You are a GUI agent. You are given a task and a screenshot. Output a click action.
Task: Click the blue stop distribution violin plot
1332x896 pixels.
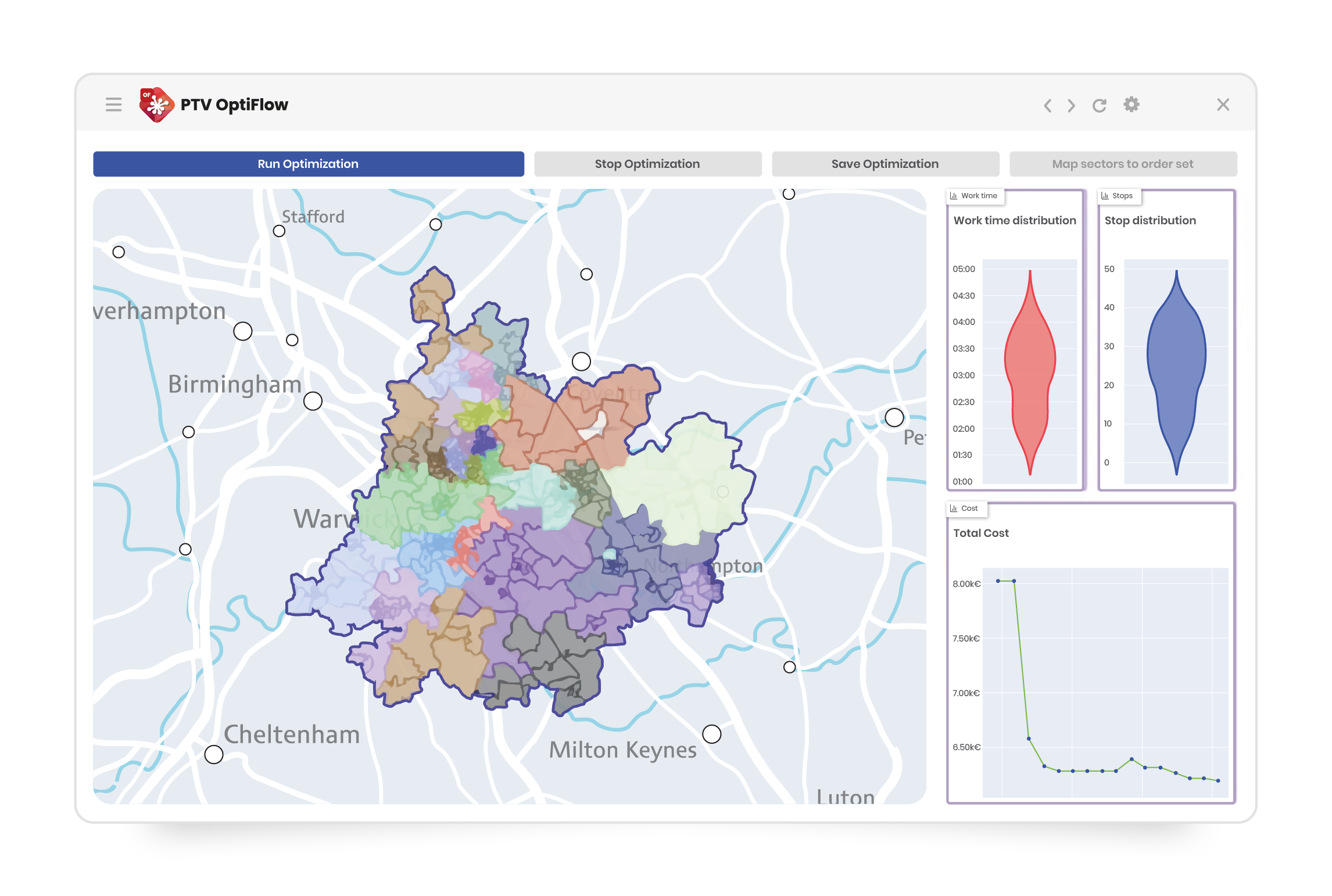pyautogui.click(x=1176, y=372)
